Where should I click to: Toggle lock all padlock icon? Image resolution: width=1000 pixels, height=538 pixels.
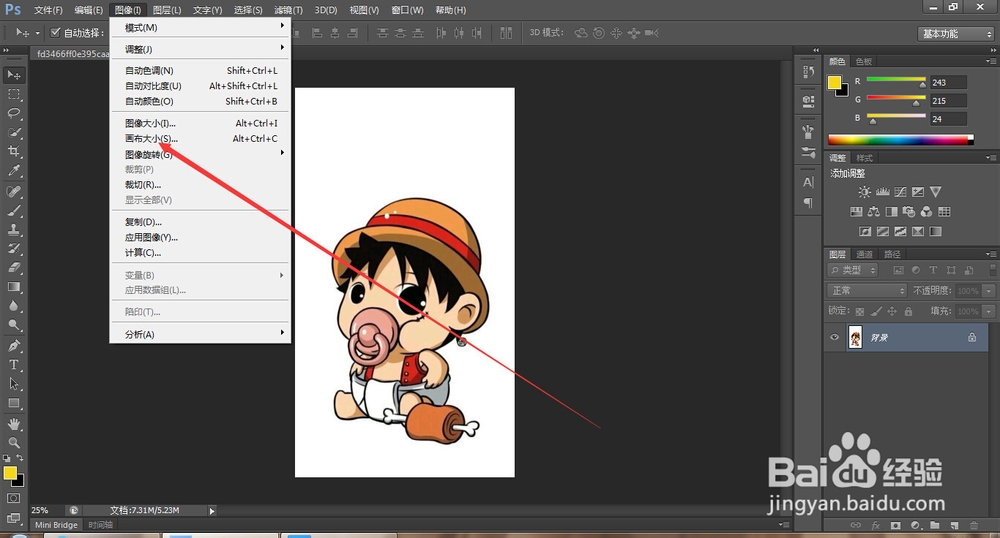[908, 311]
